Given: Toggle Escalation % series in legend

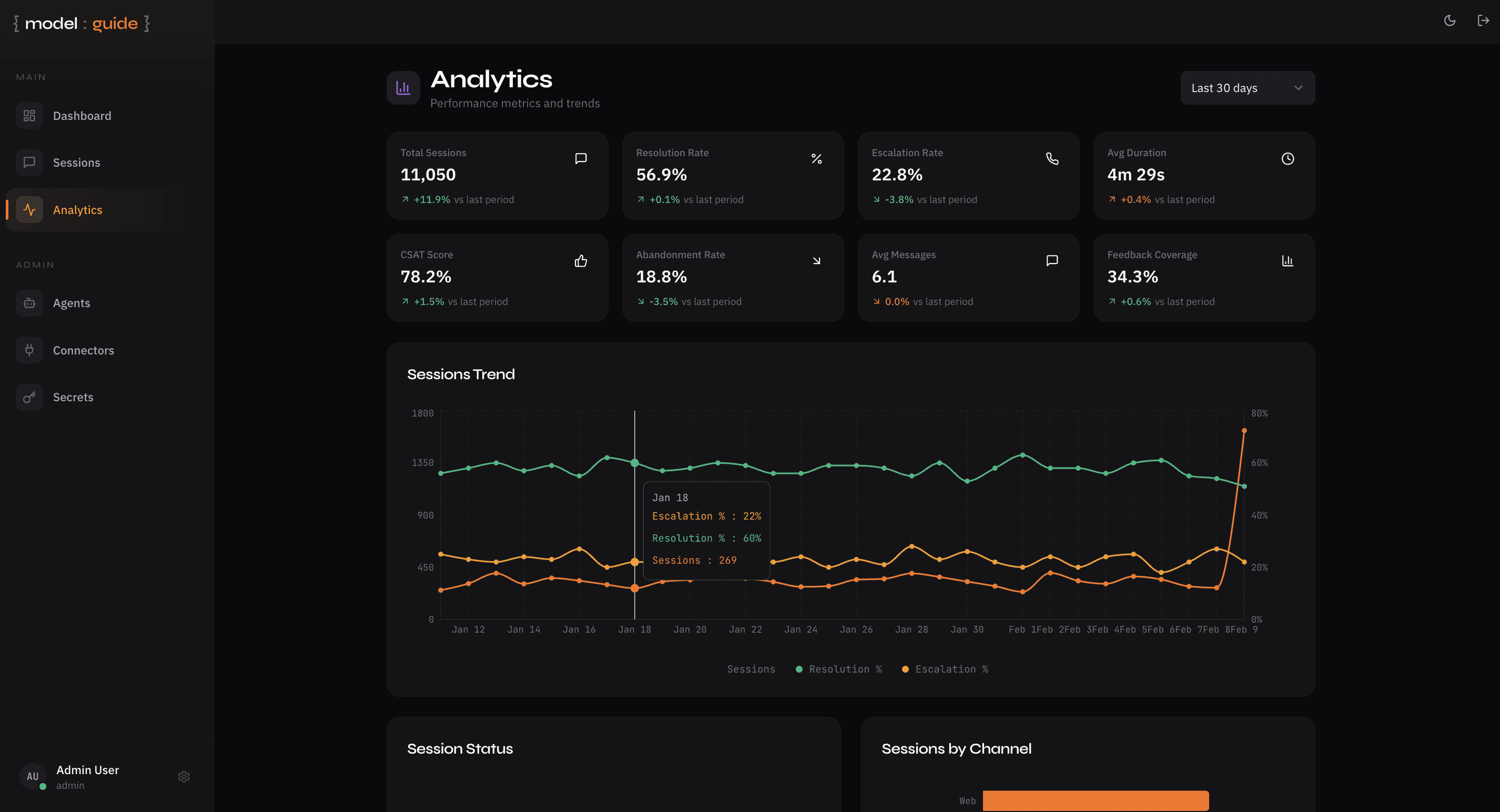Looking at the screenshot, I should coord(945,669).
